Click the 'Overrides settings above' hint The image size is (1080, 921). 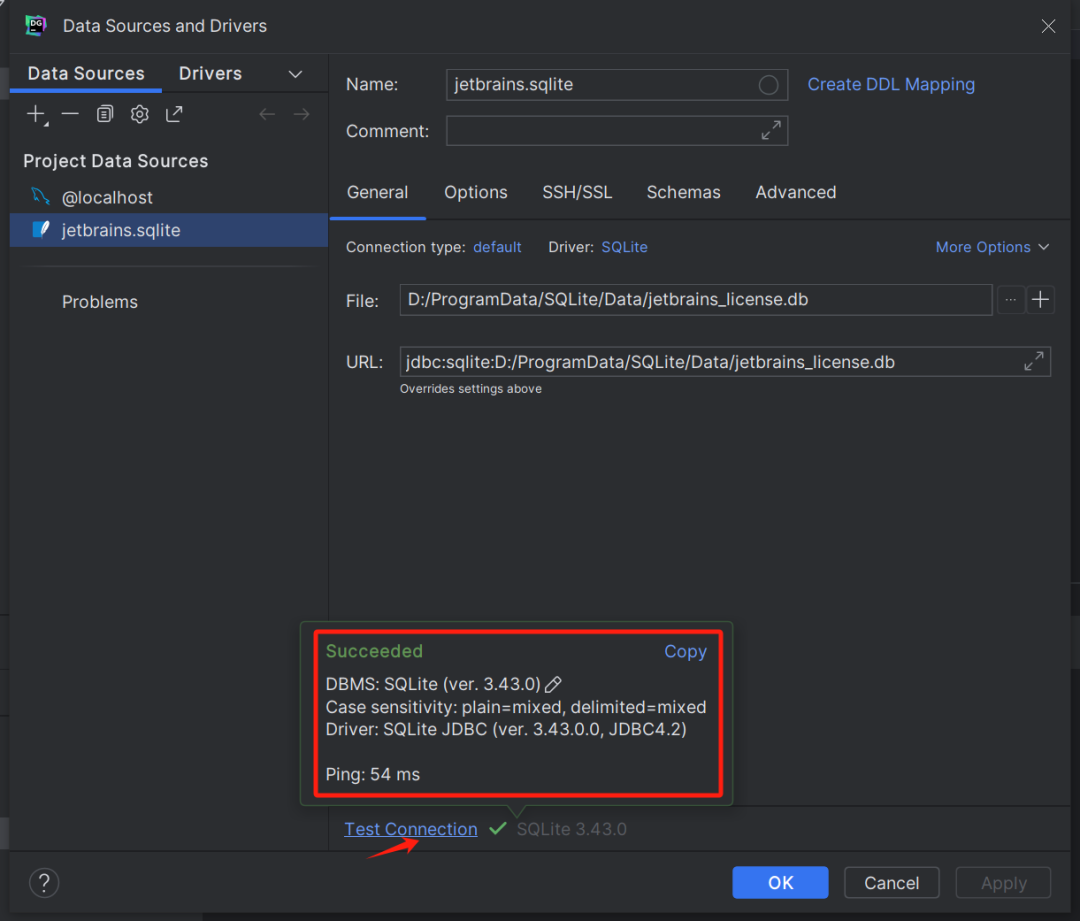coord(470,389)
